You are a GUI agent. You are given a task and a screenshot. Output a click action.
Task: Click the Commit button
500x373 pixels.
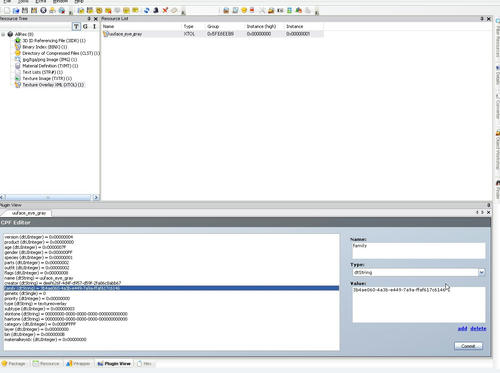pos(468,346)
